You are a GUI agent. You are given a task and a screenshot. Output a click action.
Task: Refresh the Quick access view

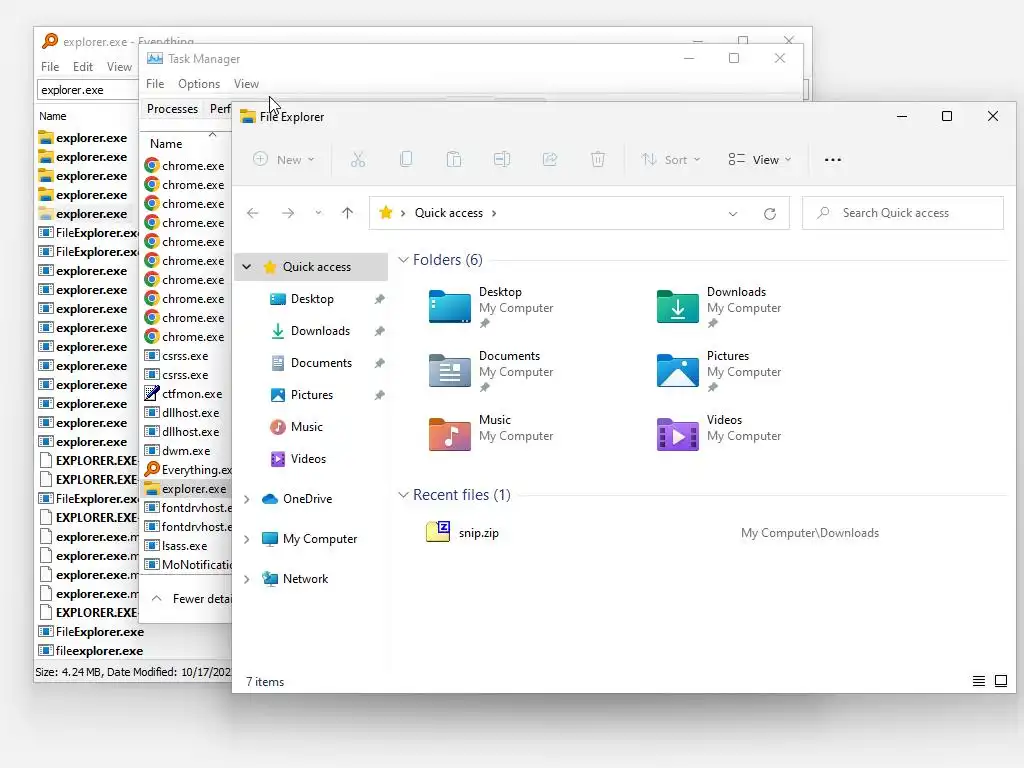770,214
